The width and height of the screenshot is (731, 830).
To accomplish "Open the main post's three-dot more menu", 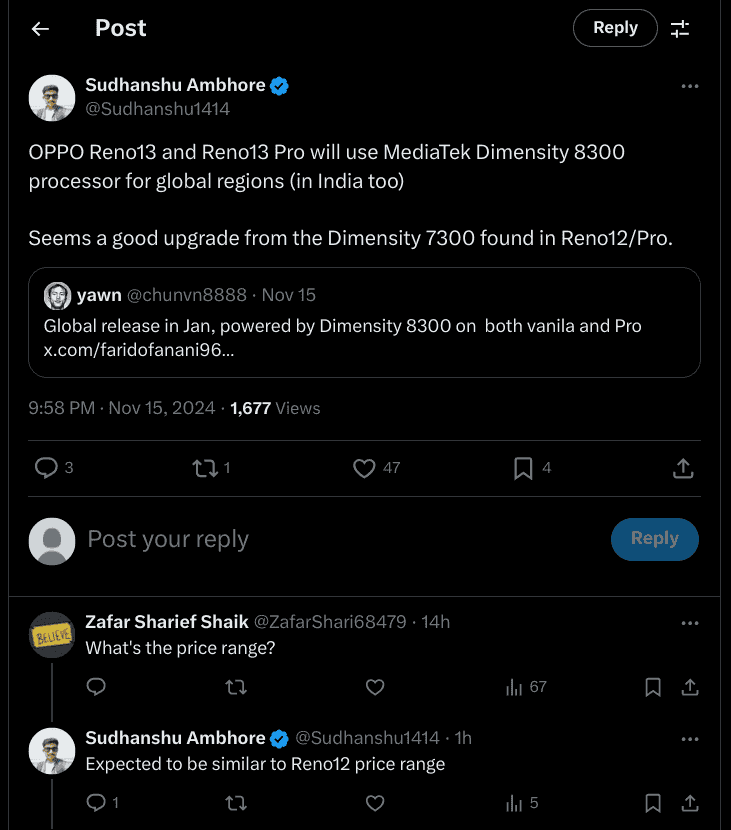I will 689,87.
